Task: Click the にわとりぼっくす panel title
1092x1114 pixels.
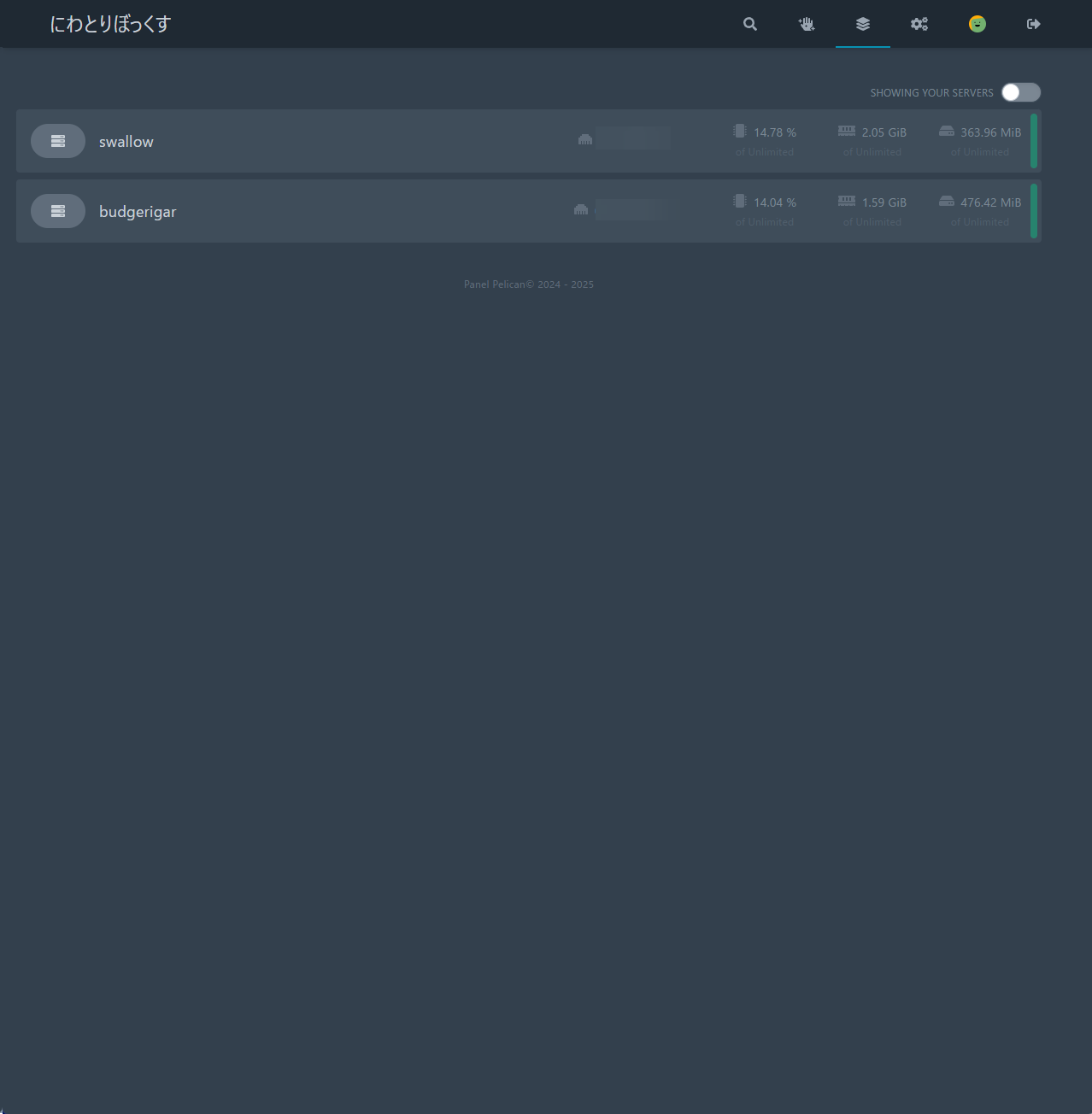Action: coord(110,24)
